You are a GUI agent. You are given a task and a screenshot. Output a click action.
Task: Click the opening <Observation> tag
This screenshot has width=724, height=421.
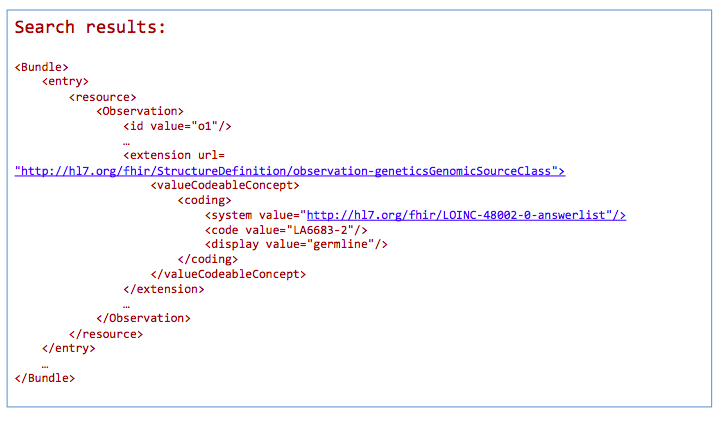point(140,111)
